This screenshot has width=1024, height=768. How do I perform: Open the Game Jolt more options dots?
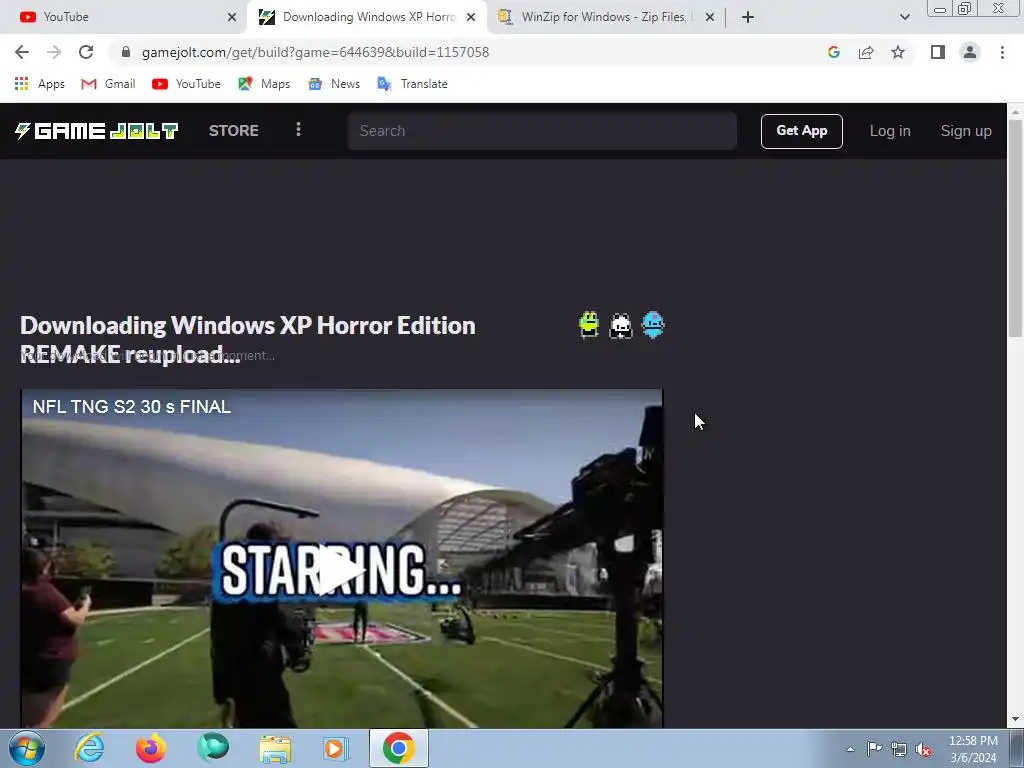(x=298, y=130)
